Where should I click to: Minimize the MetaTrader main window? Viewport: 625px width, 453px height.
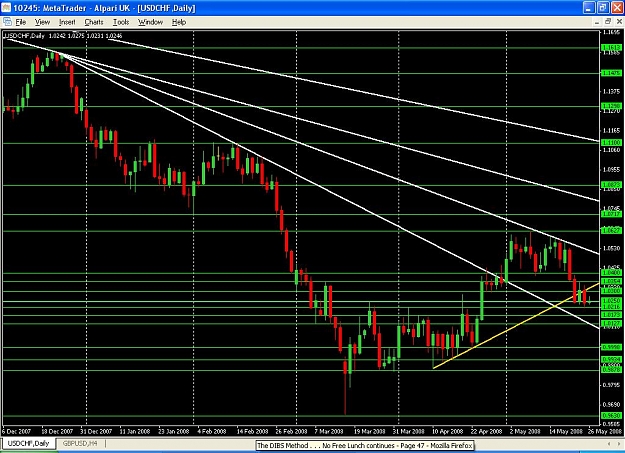[x=589, y=8]
